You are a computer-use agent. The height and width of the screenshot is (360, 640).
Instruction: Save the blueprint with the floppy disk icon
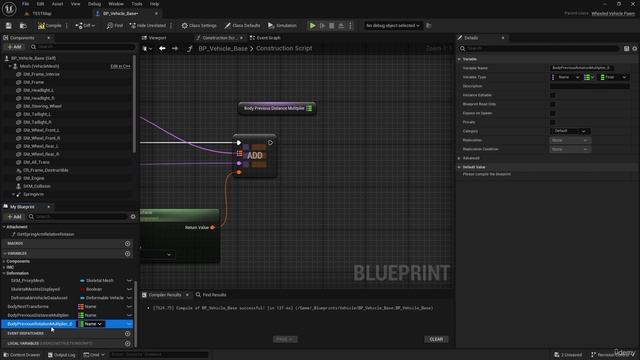[9, 26]
